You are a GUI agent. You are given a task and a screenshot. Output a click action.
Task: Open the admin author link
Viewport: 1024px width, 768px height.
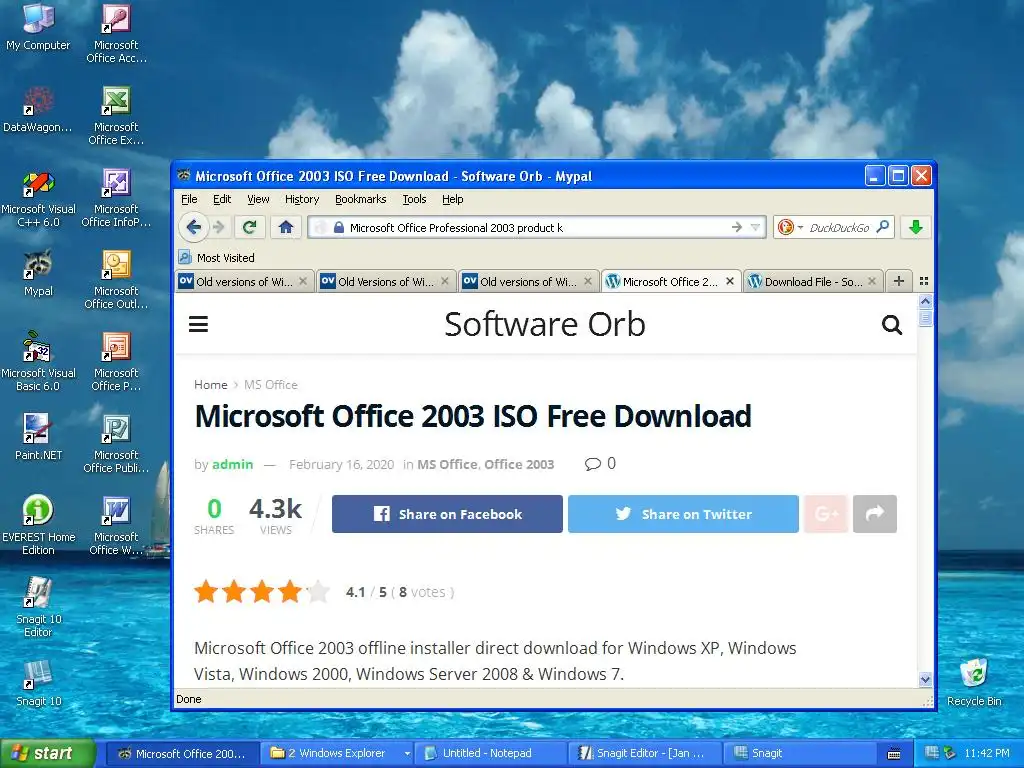(232, 464)
